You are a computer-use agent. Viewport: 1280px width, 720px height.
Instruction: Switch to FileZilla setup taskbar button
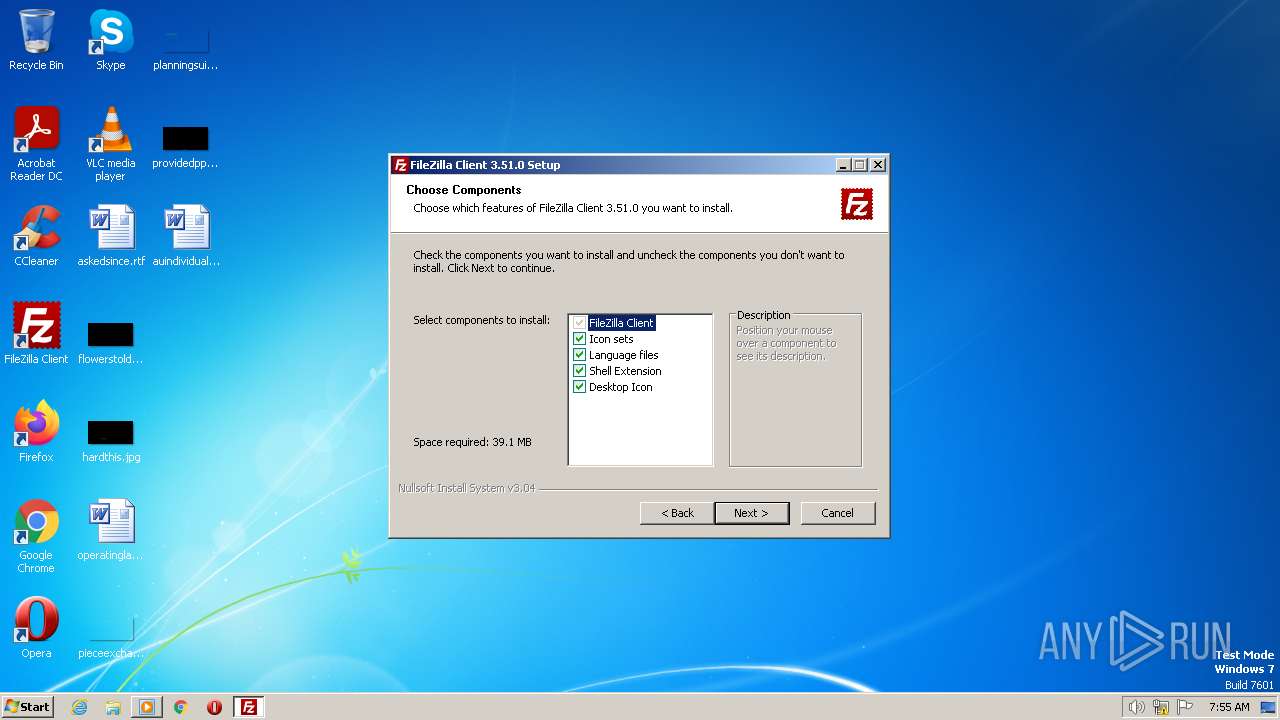(249, 707)
